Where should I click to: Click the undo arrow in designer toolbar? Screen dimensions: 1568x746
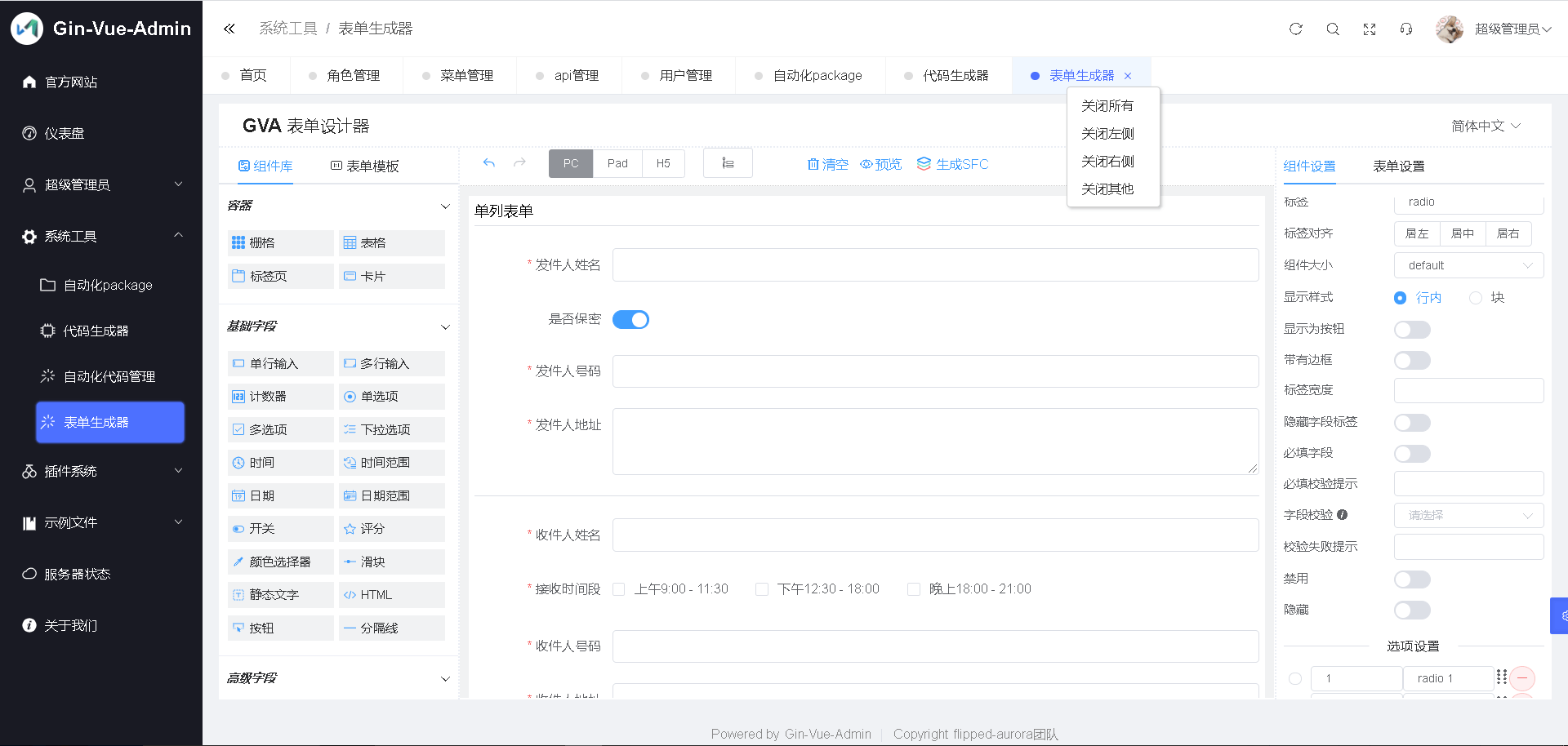tap(489, 163)
